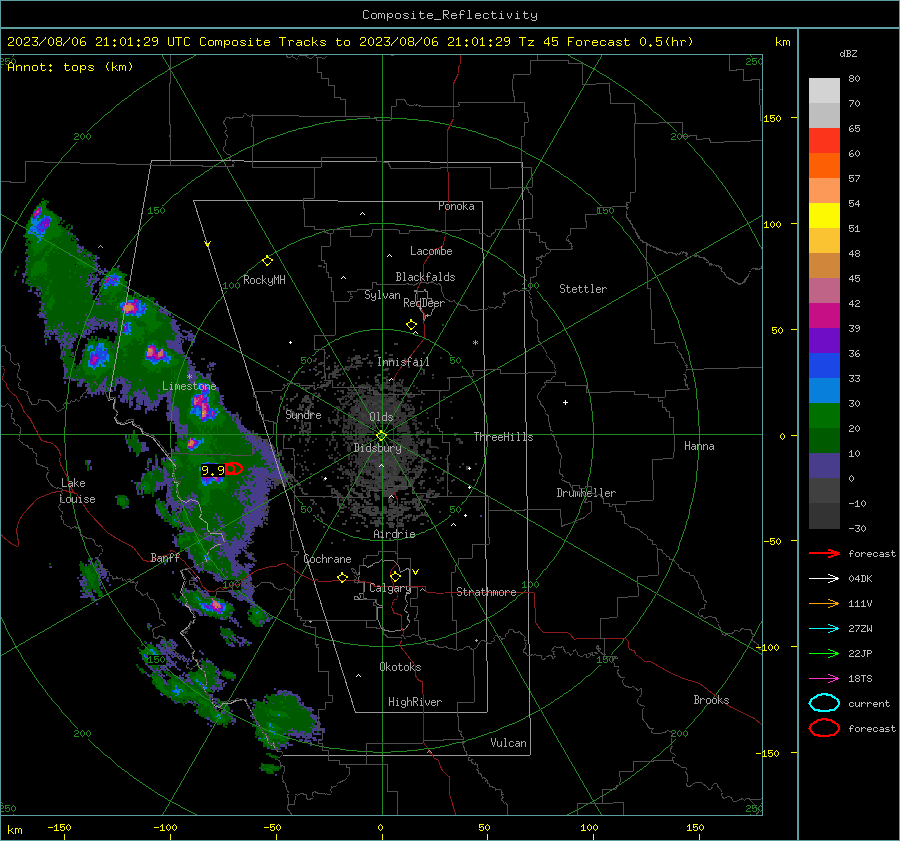Click the magenta 18TS track arrow
900x841 pixels.
[x=824, y=679]
